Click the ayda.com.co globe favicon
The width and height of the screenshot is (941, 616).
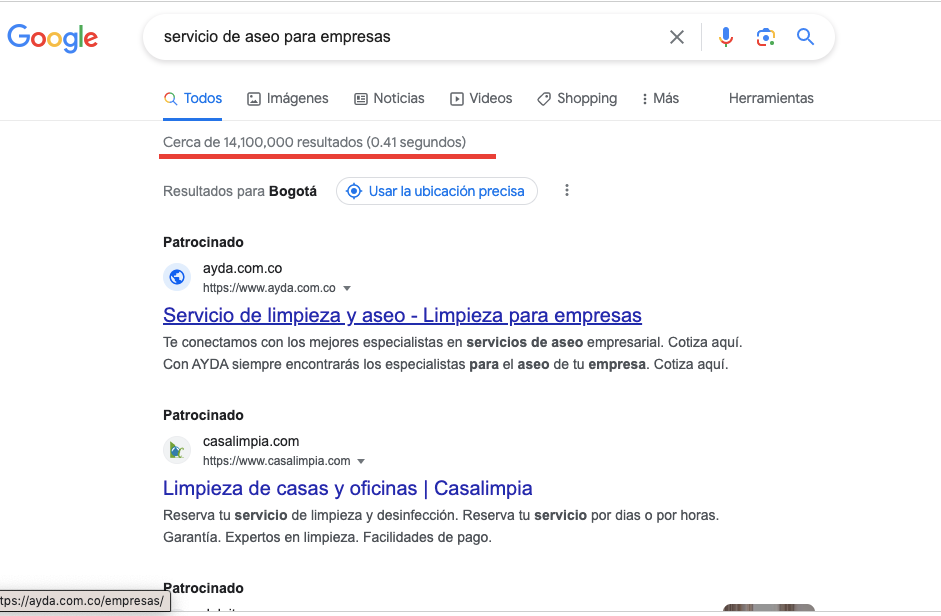click(x=177, y=277)
